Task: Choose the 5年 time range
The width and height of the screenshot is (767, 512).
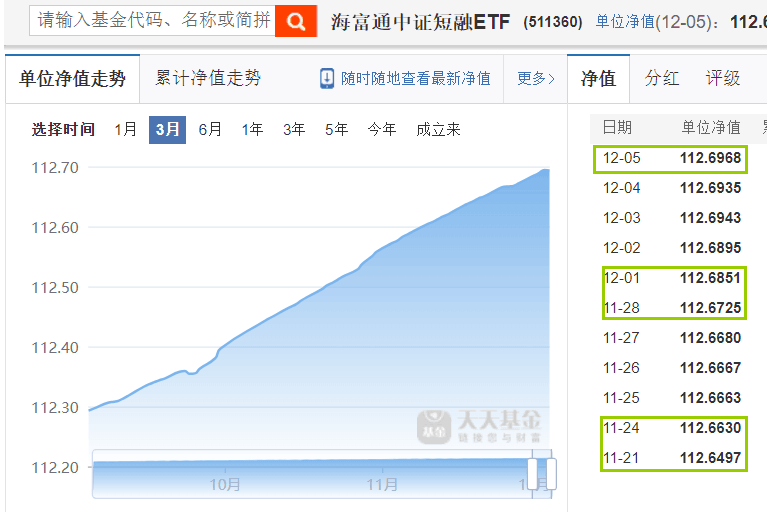Action: click(x=337, y=130)
